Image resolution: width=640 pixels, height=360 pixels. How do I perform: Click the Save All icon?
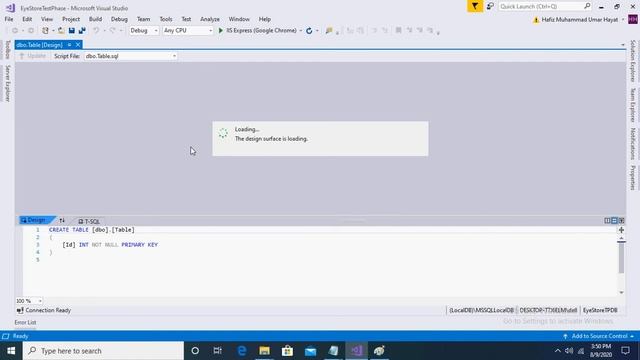(82, 31)
